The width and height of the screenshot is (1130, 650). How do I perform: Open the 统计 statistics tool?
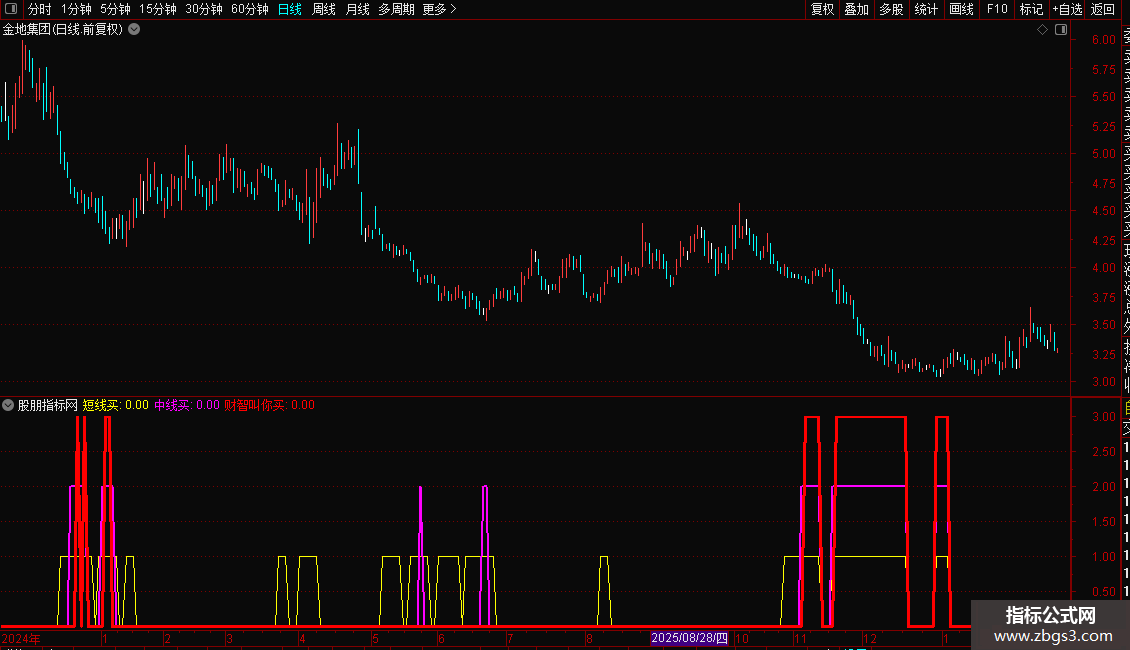[926, 9]
